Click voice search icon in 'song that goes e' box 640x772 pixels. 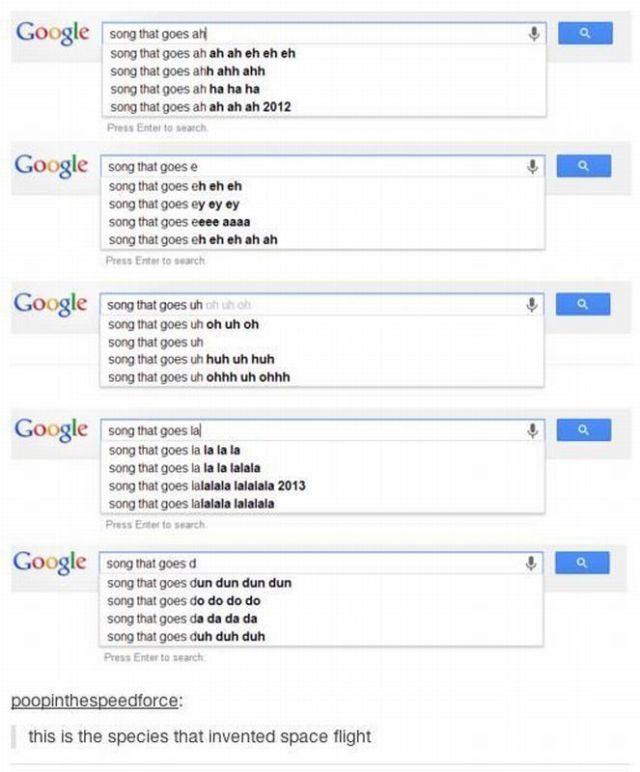coord(535,166)
